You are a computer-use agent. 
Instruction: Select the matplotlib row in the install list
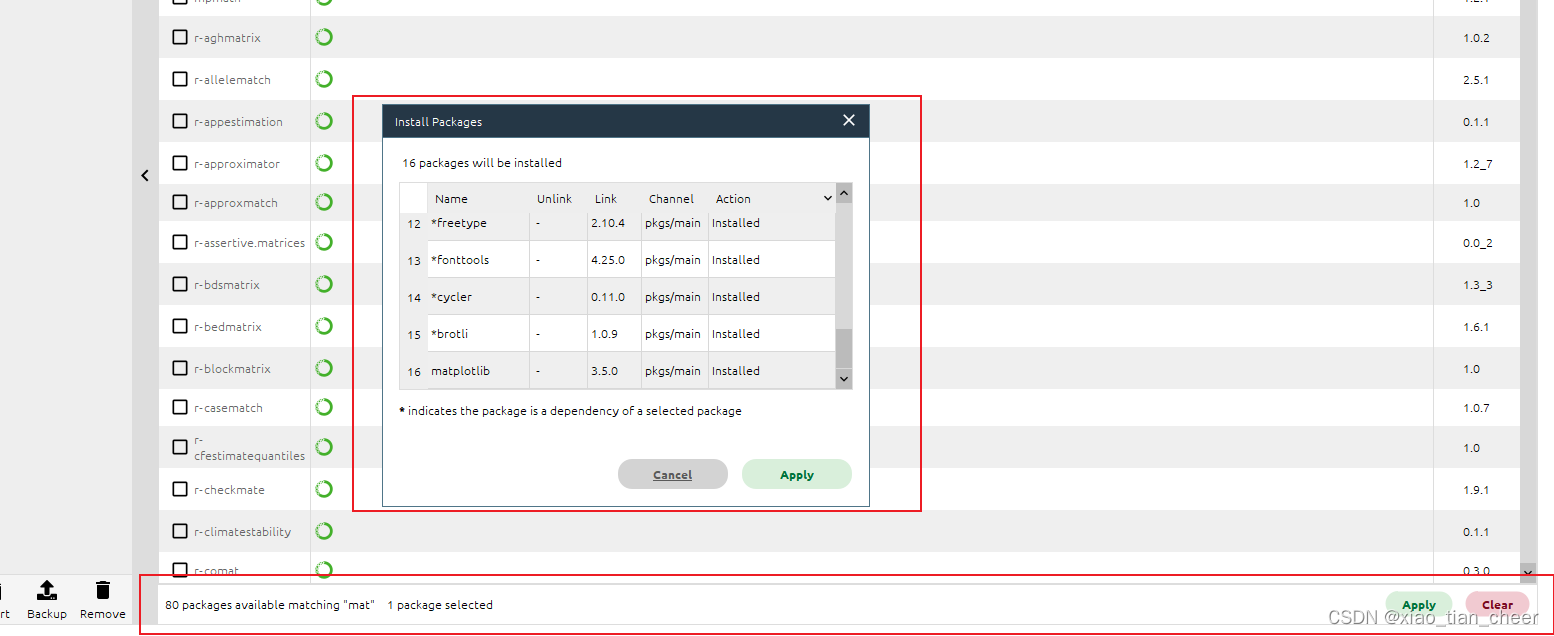[x=617, y=371]
